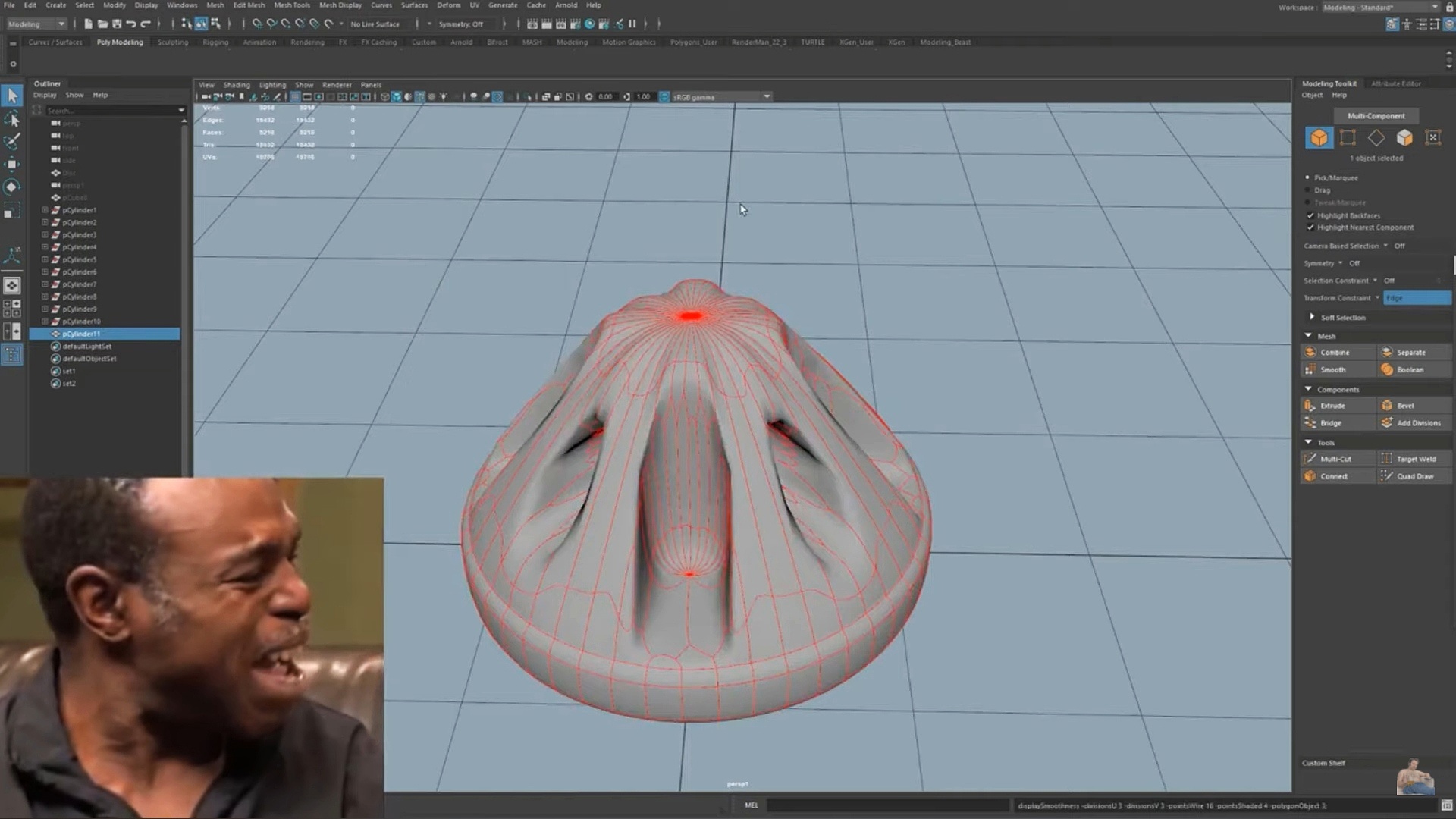Switch to the Sculpting shelf tab

172,42
